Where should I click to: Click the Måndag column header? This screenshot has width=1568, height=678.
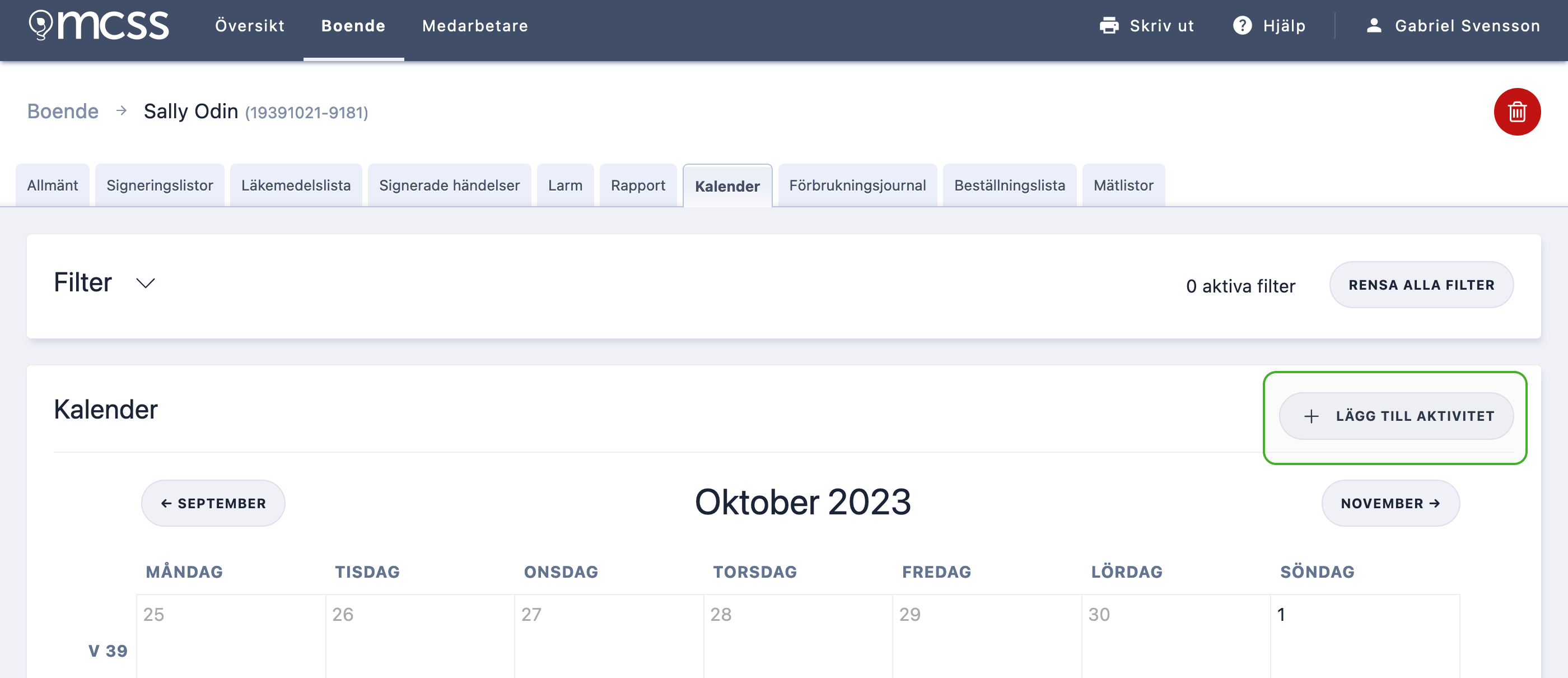pyautogui.click(x=184, y=572)
